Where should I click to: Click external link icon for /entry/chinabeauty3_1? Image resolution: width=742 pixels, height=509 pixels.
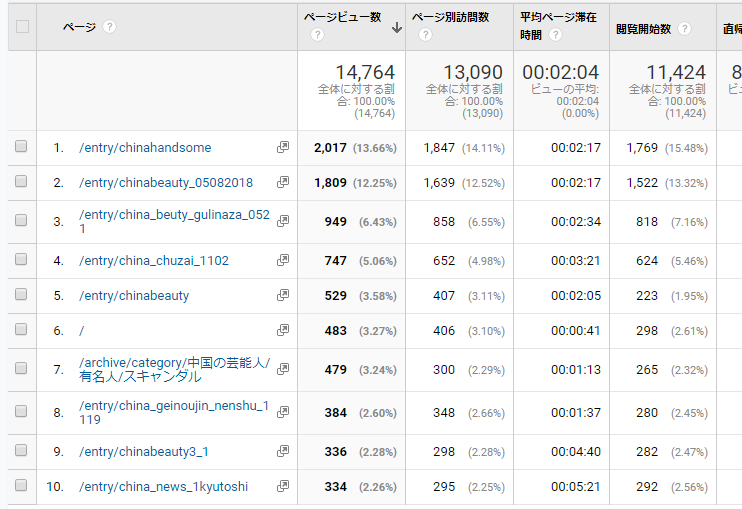click(x=283, y=451)
